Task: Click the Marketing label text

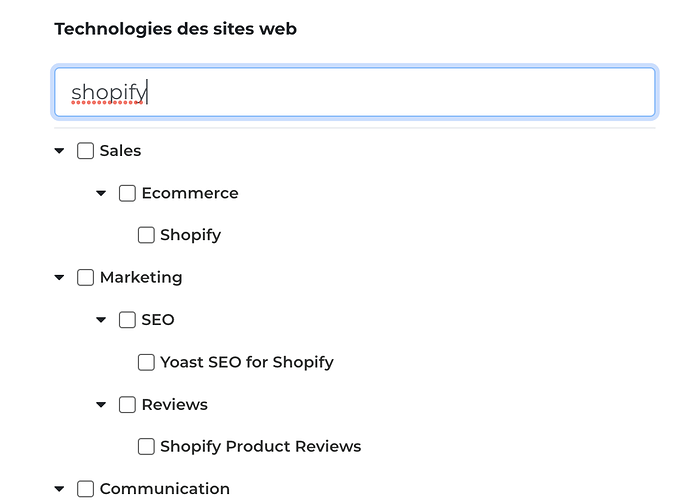Action: 141,277
